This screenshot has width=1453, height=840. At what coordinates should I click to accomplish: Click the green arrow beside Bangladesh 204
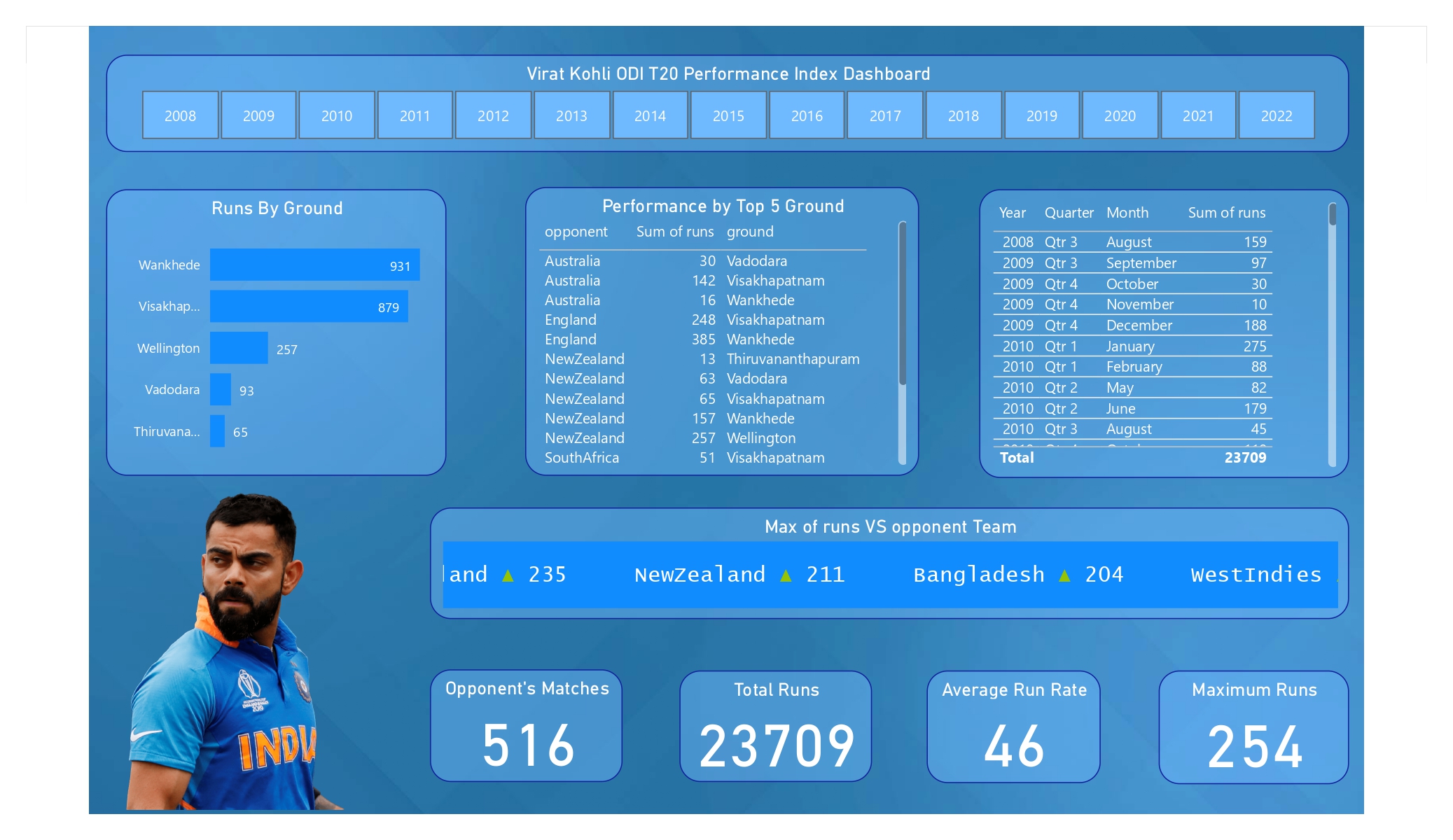tap(1064, 575)
